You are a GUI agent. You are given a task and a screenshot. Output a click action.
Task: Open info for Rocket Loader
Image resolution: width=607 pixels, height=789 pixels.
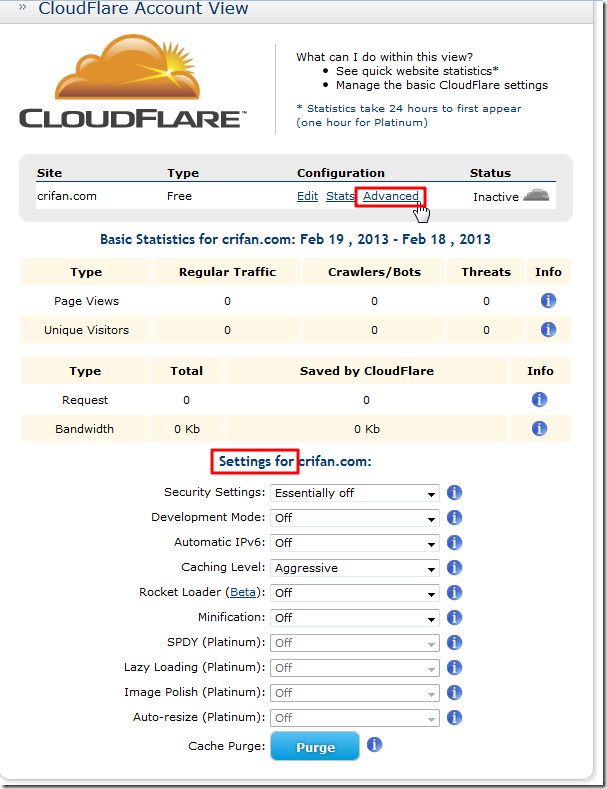454,592
